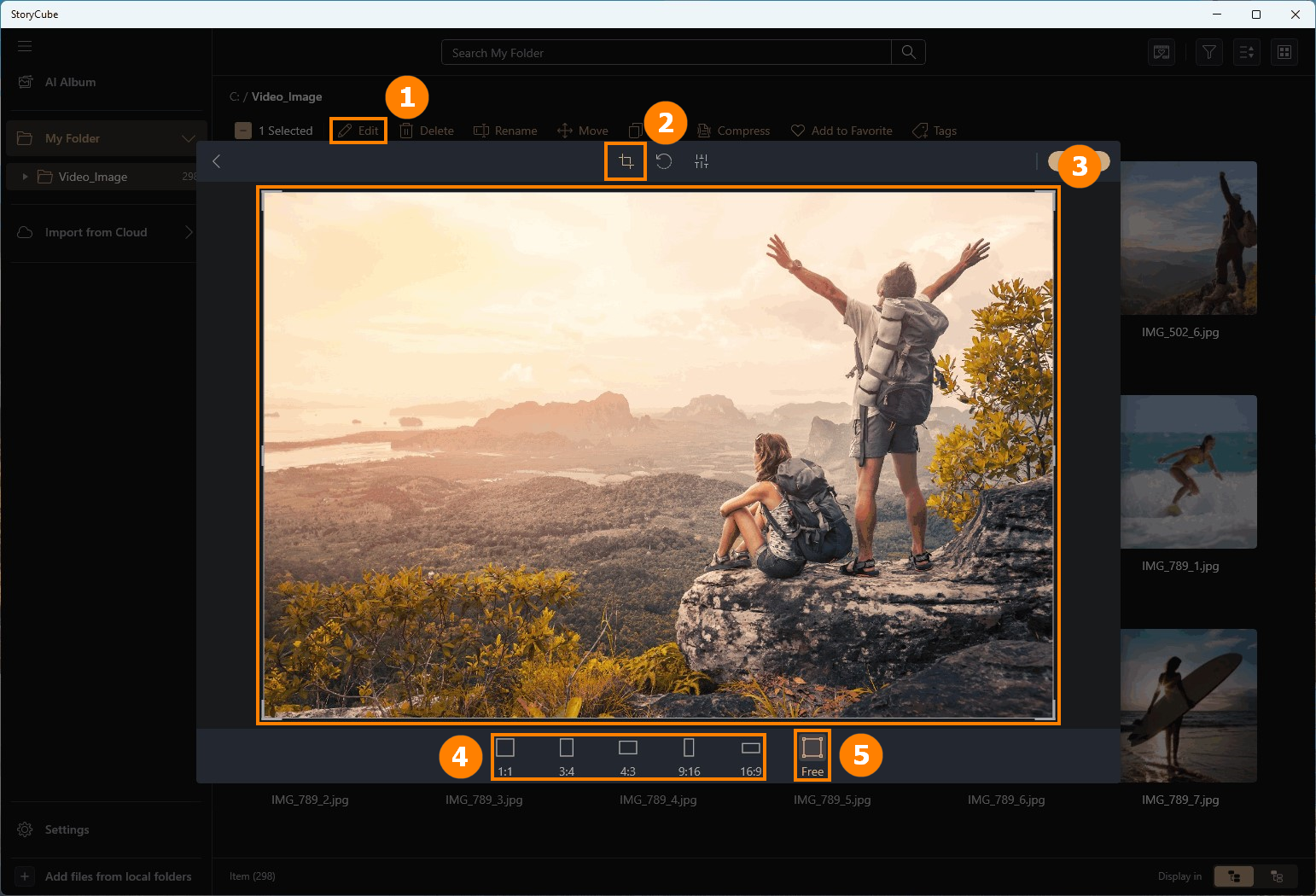This screenshot has width=1316, height=896.
Task: Select the 16:9 crop ratio
Action: click(751, 757)
